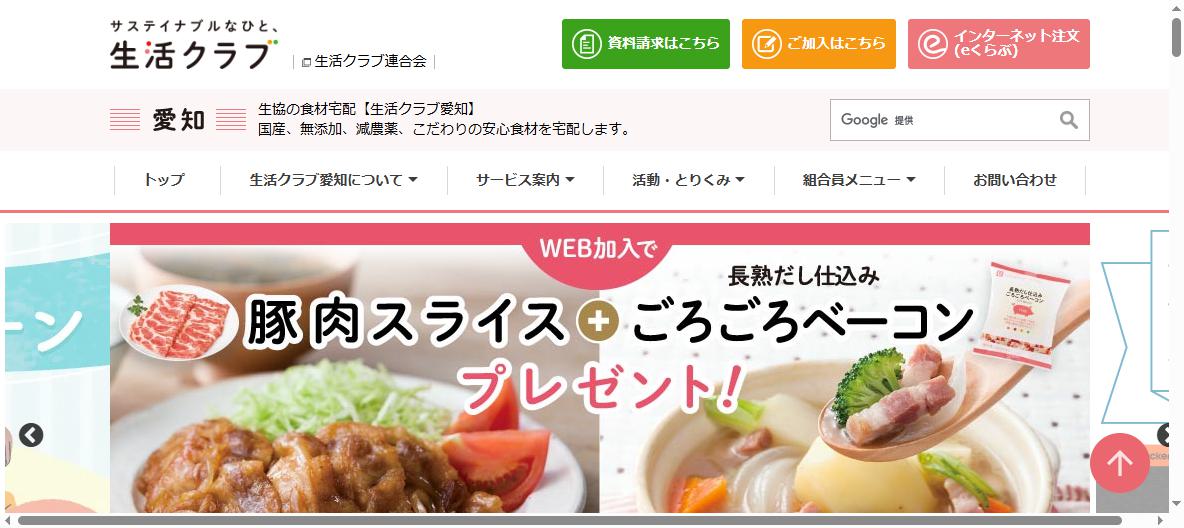Expand the サービス案内 dropdown menu
Image resolution: width=1184 pixels, height=528 pixels.
[526, 181]
